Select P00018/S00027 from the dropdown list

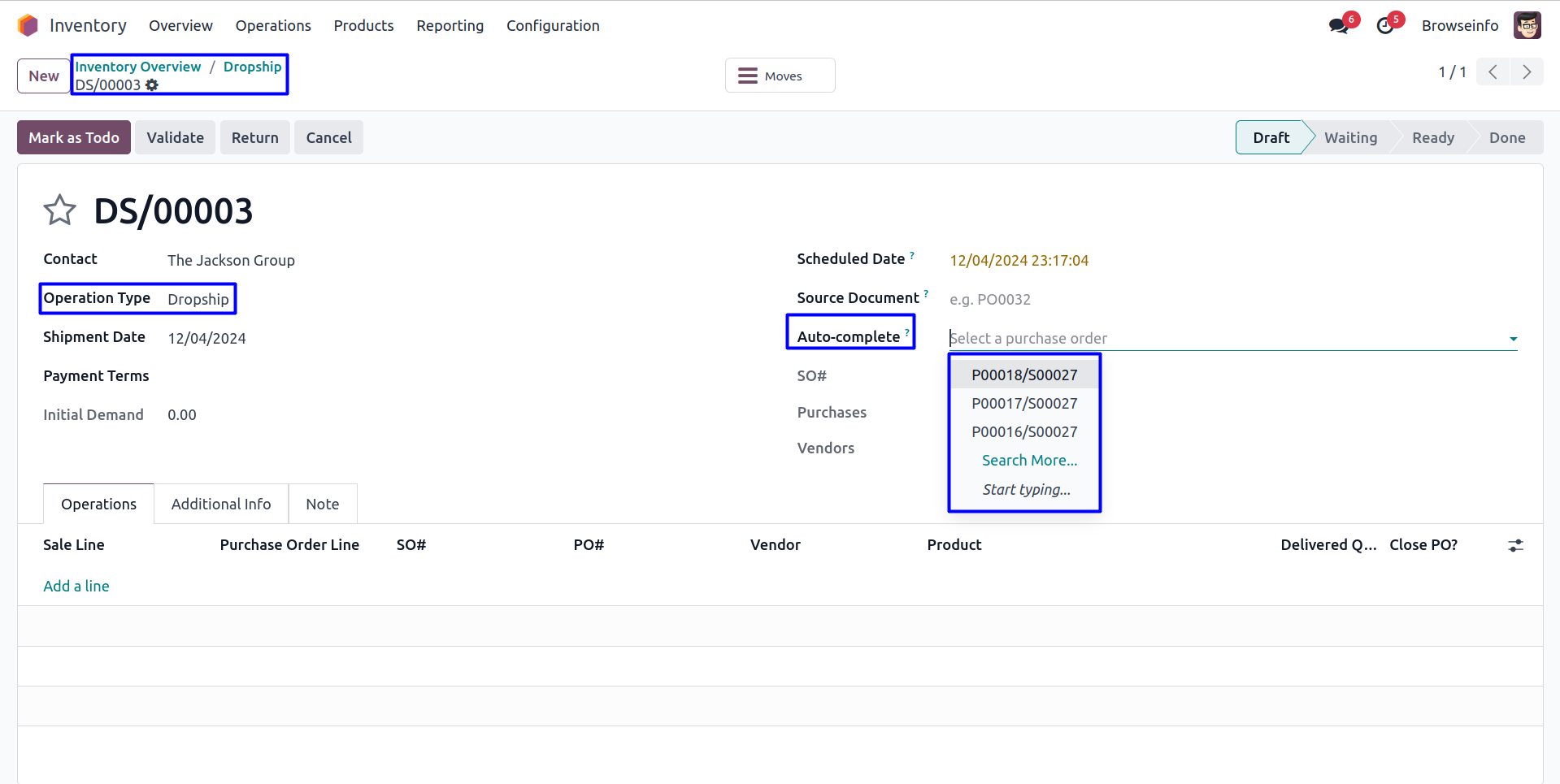1024,375
